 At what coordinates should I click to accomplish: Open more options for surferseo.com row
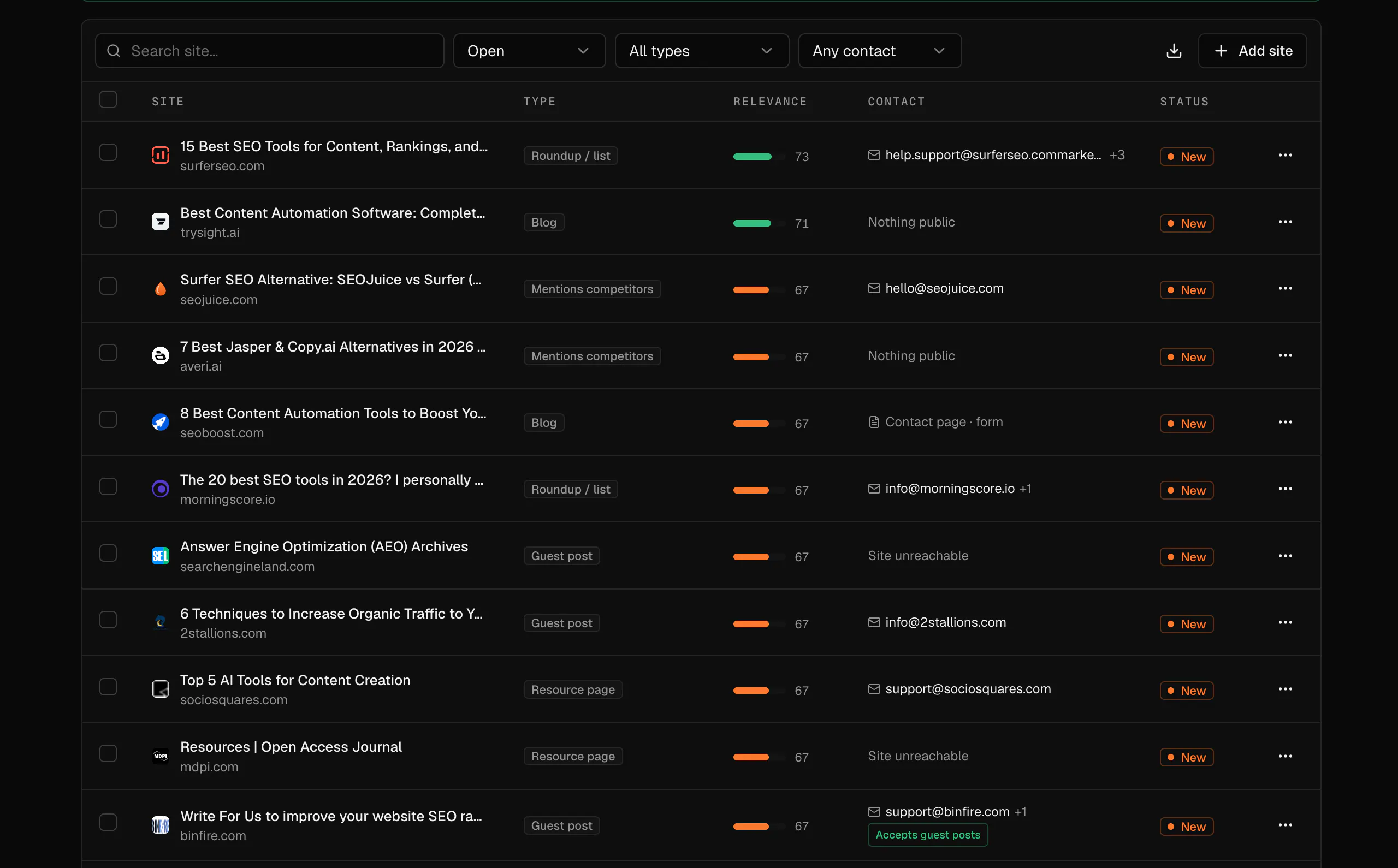click(x=1285, y=155)
